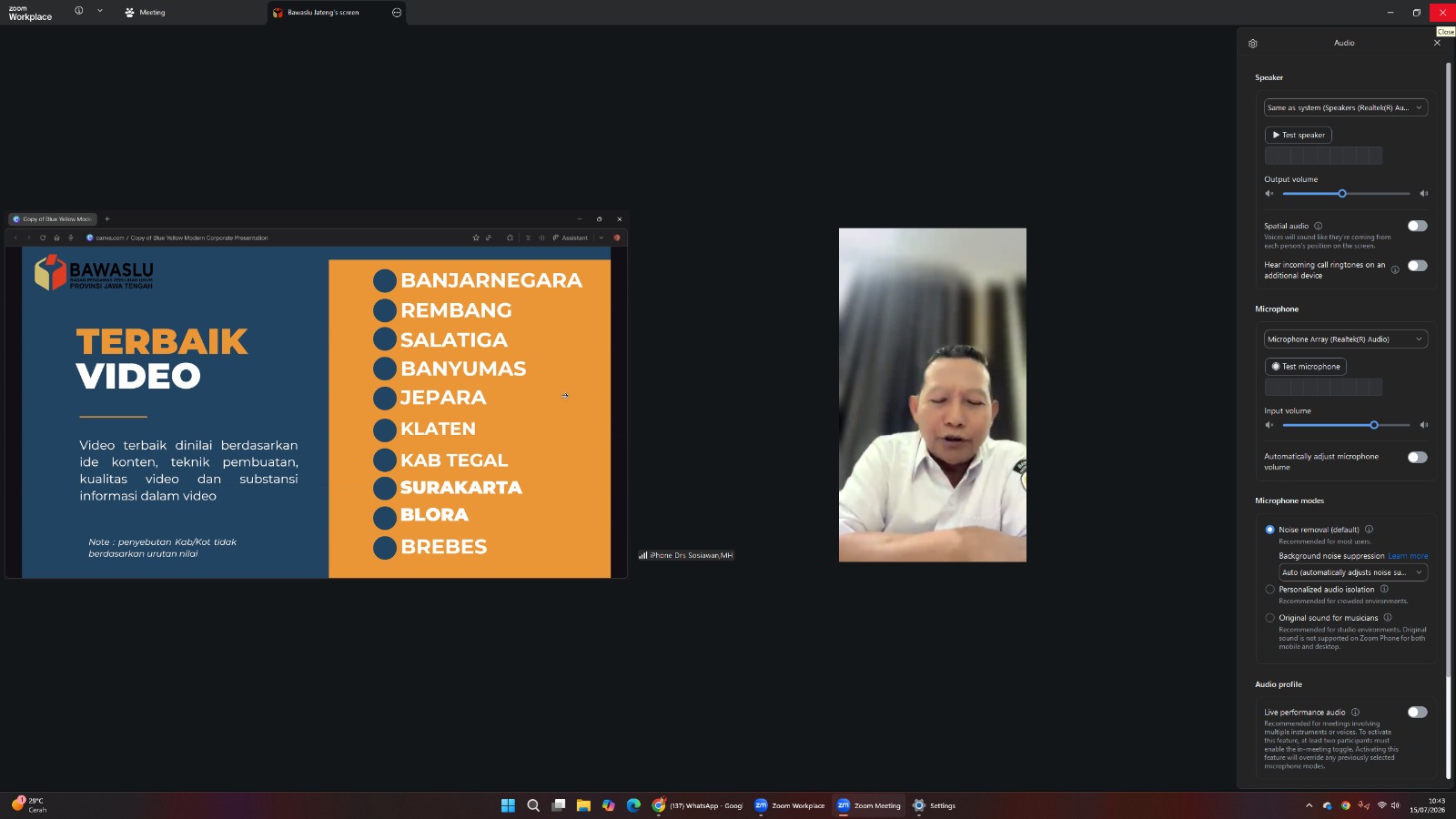Click the OneDrive tray icon
This screenshot has height=819, width=1456.
[x=1328, y=805]
